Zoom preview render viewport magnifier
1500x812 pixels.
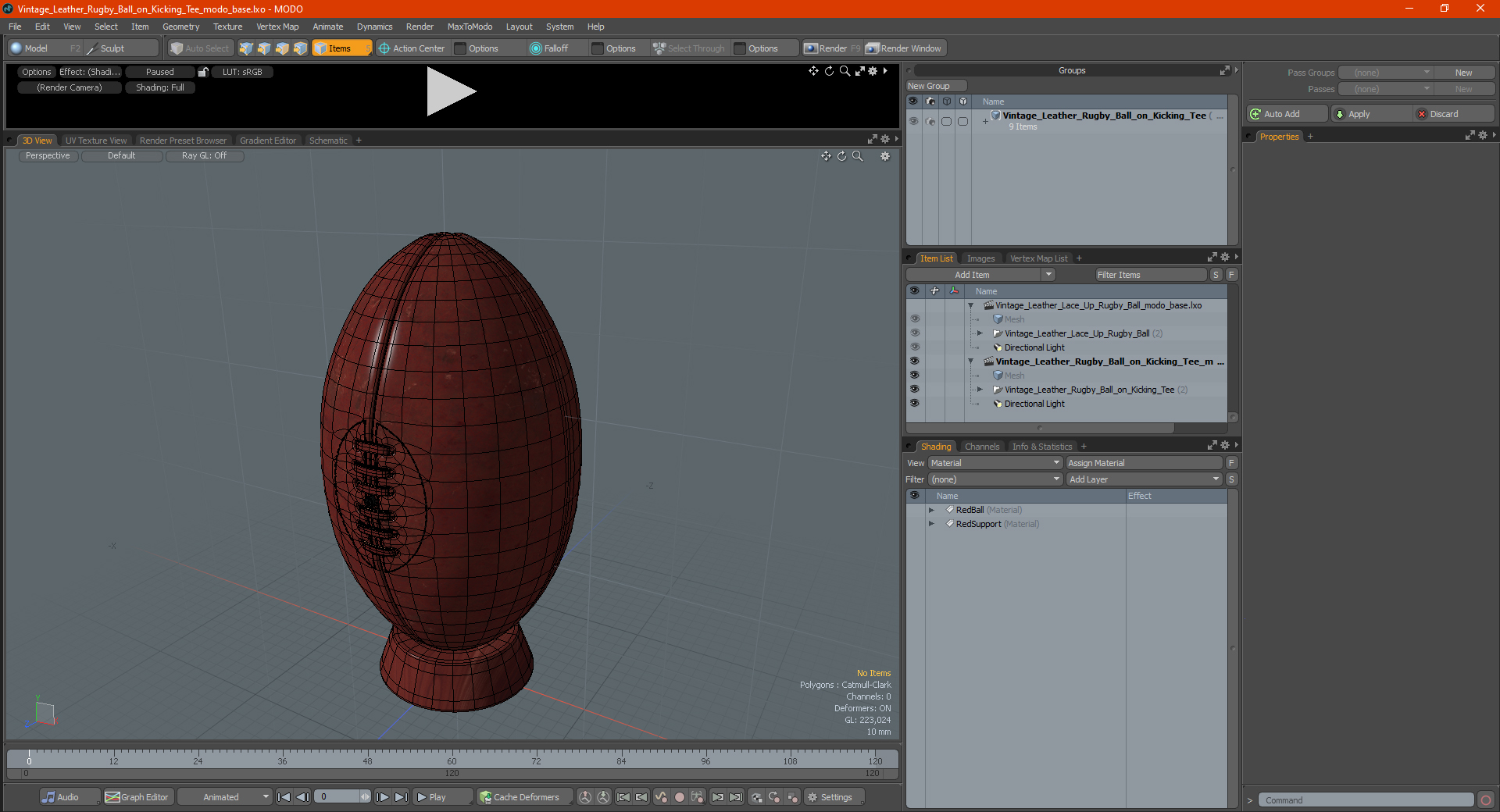[x=845, y=71]
